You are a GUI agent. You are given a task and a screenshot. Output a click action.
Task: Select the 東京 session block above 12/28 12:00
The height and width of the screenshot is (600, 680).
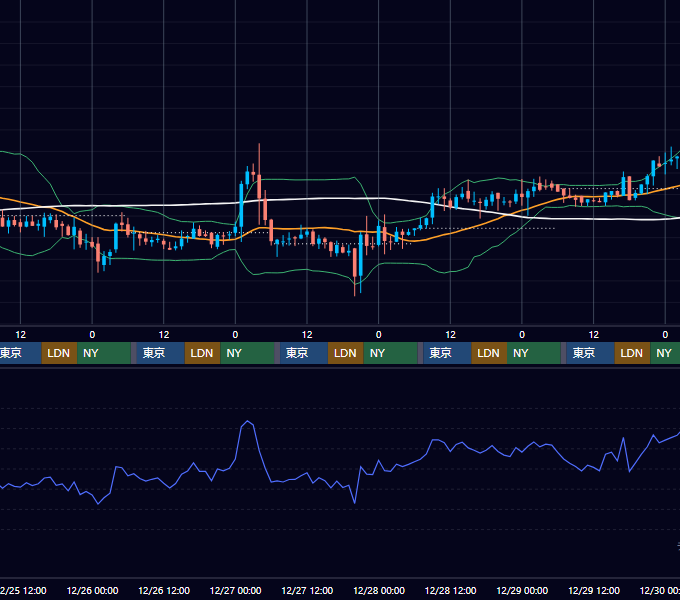[447, 353]
